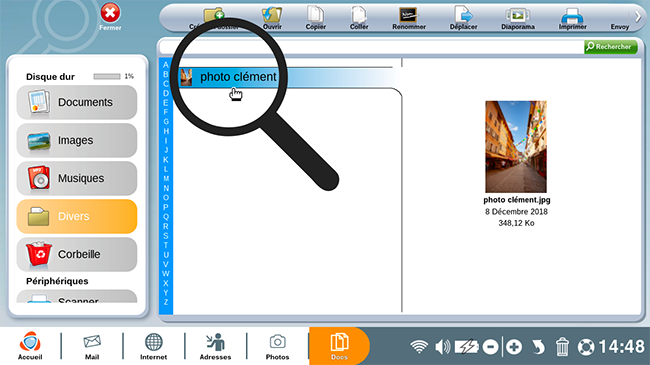Open Wi-Fi settings icon

tap(419, 347)
